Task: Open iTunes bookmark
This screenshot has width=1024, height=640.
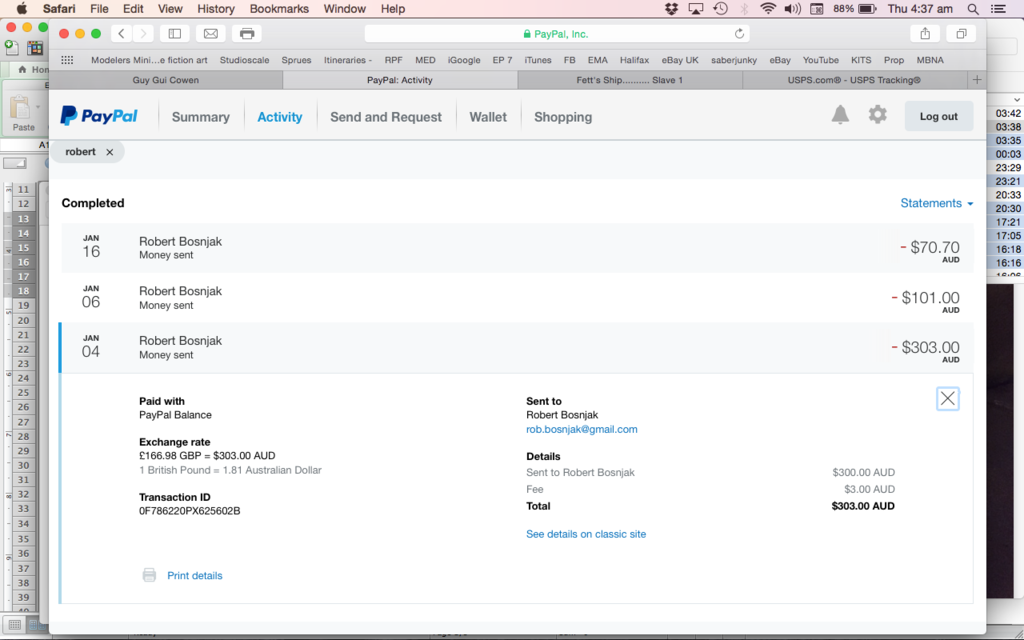Action: click(x=537, y=60)
